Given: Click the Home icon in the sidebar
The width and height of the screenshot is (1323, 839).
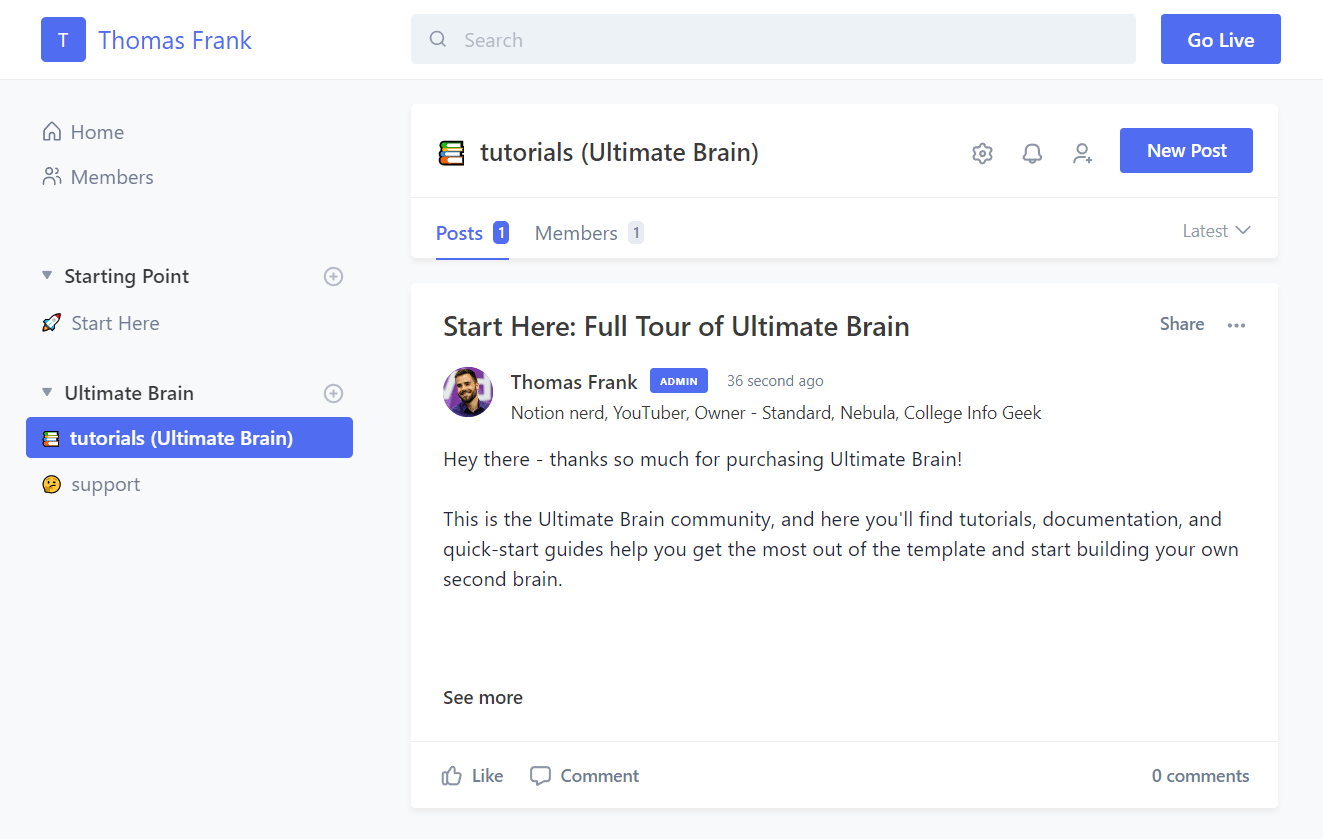Looking at the screenshot, I should (x=50, y=131).
